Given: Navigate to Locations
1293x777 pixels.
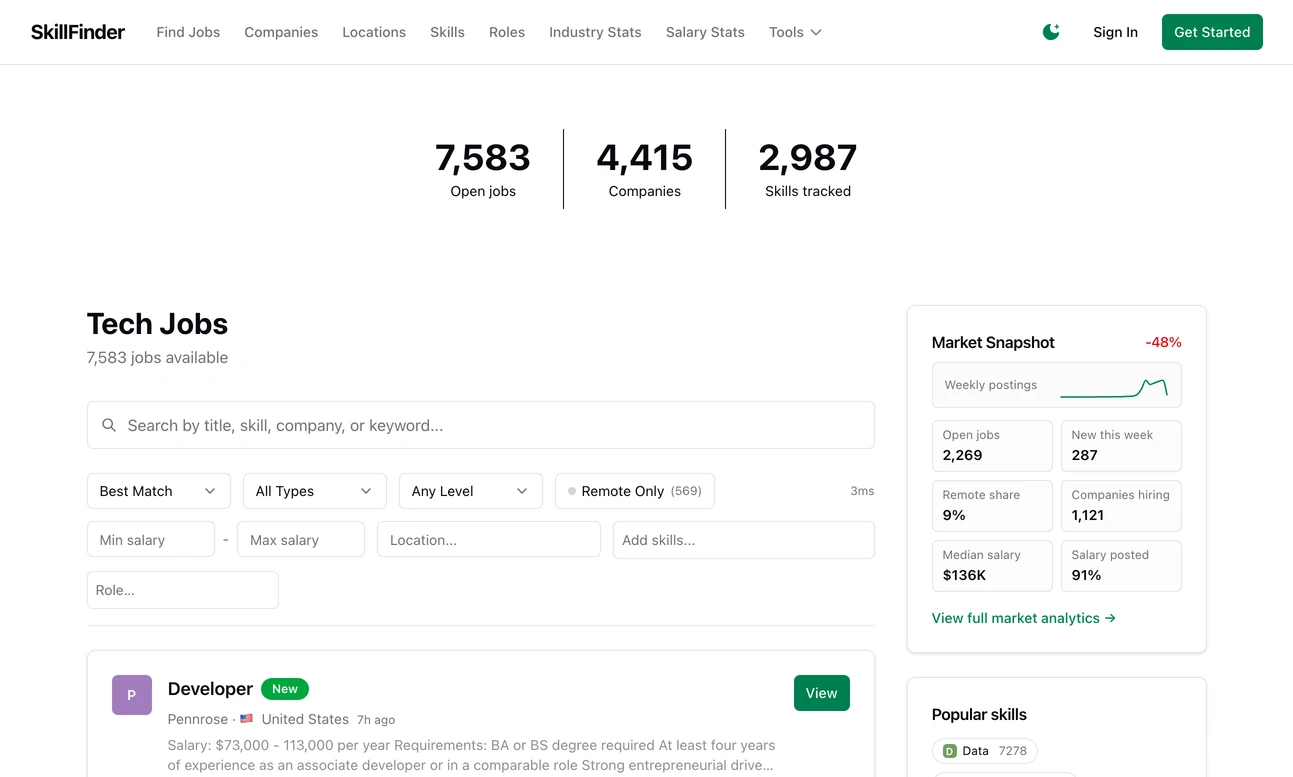Looking at the screenshot, I should (x=374, y=32).
